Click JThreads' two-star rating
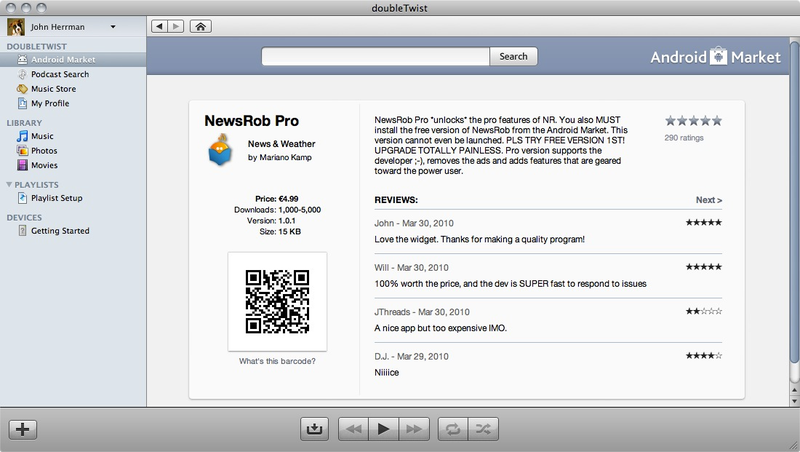Image resolution: width=800 pixels, height=452 pixels. tap(704, 311)
